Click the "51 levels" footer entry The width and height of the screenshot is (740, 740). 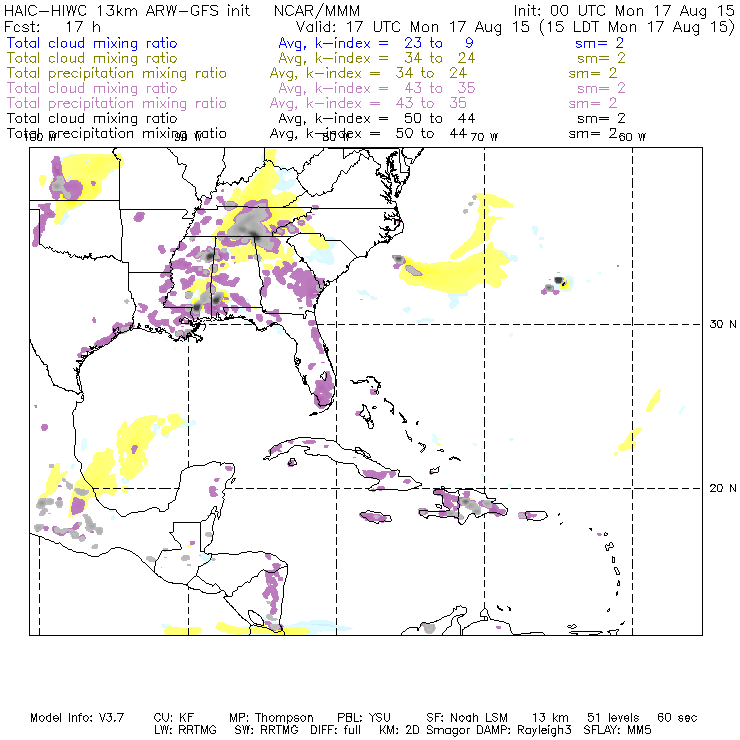(613, 718)
